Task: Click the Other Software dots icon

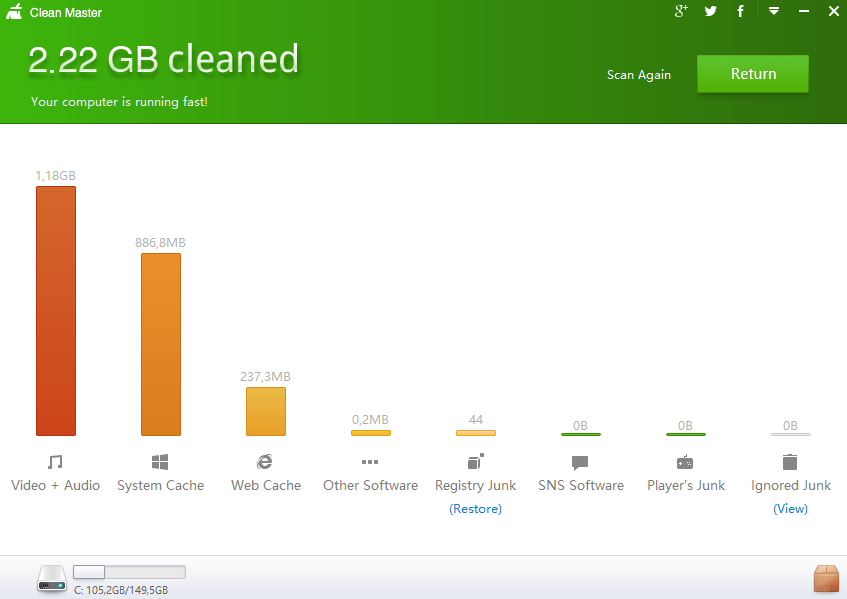Action: 370,462
